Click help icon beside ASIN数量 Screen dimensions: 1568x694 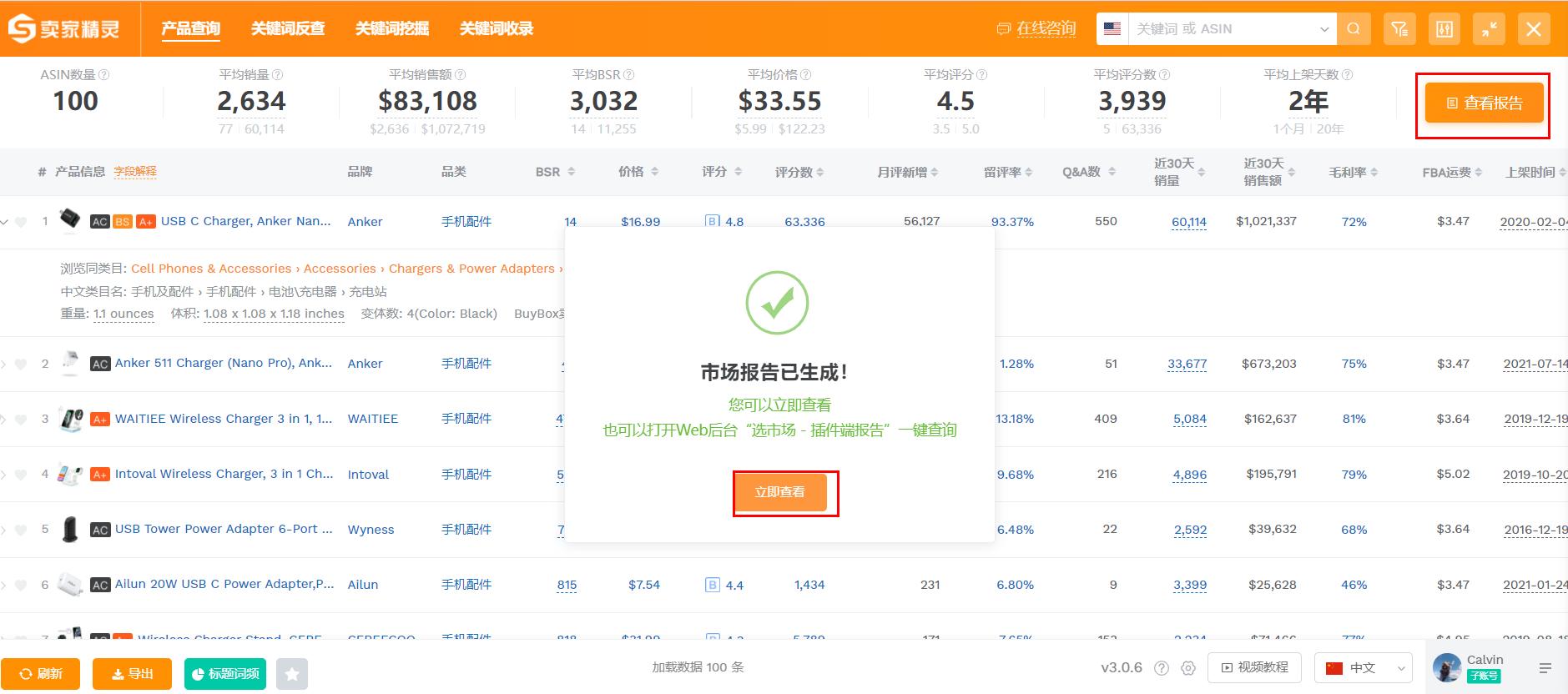pyautogui.click(x=104, y=75)
